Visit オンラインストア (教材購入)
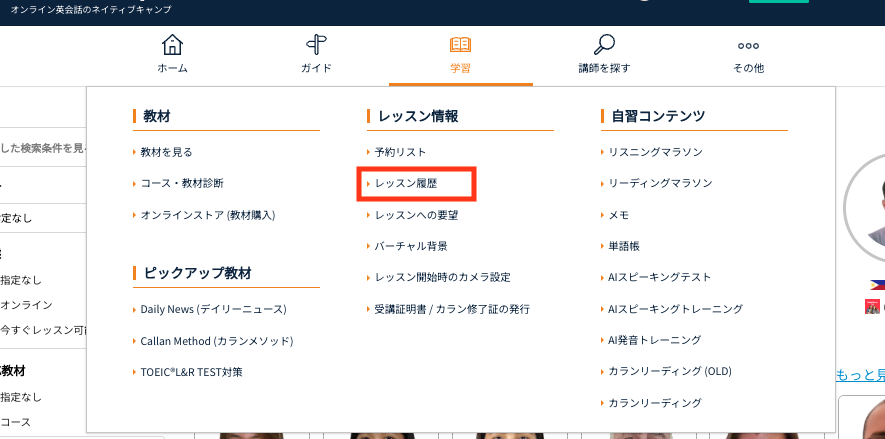 [207, 215]
